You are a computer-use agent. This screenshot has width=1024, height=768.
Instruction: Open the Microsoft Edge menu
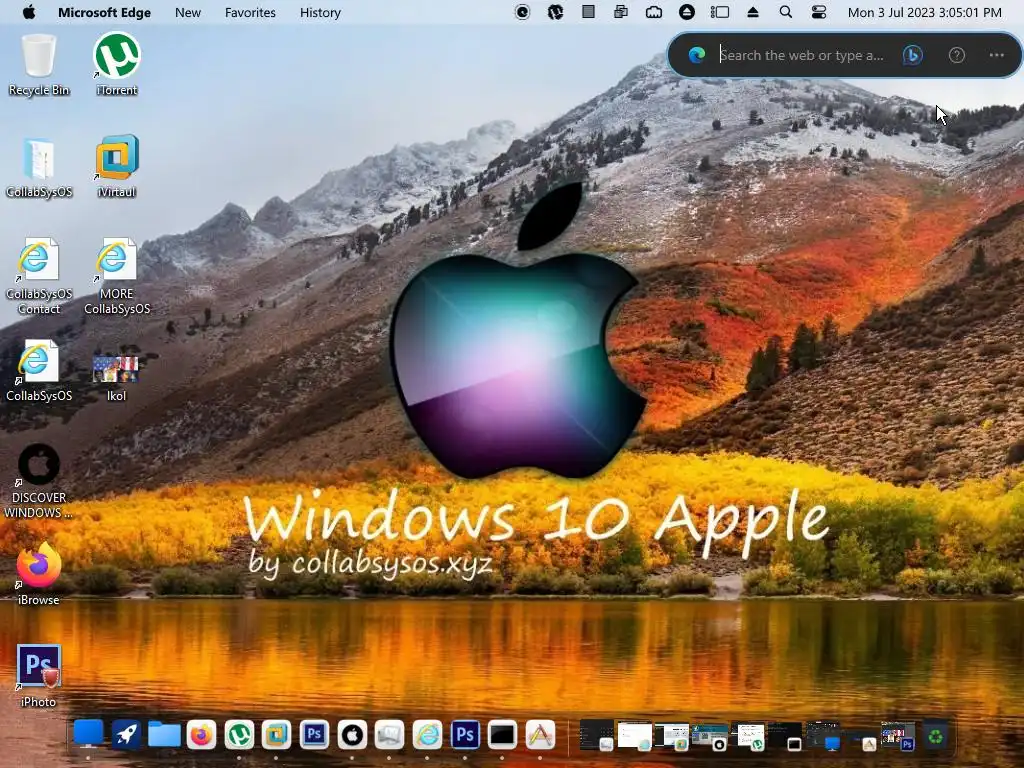coord(104,12)
